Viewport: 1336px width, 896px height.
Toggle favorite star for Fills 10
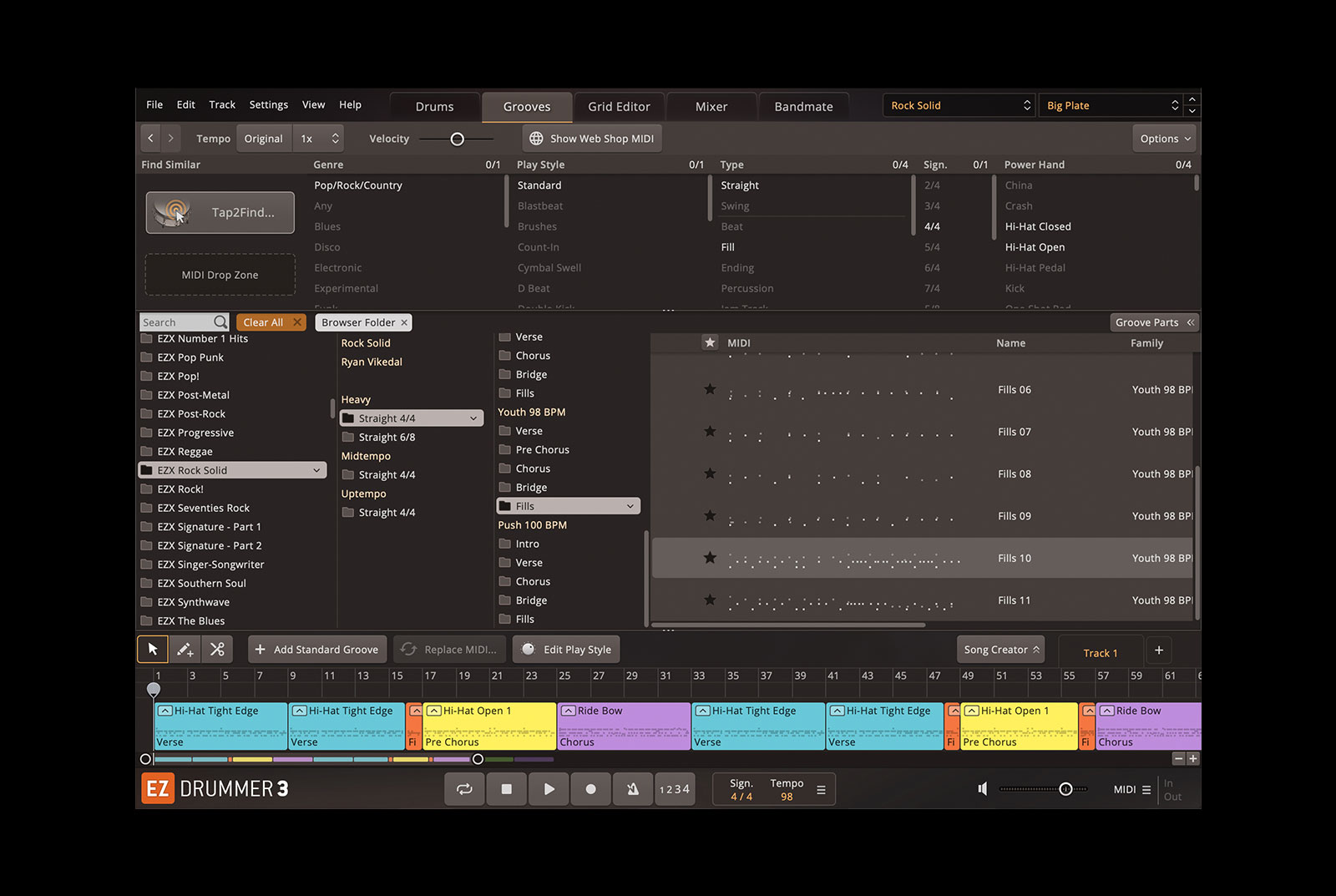pos(710,558)
